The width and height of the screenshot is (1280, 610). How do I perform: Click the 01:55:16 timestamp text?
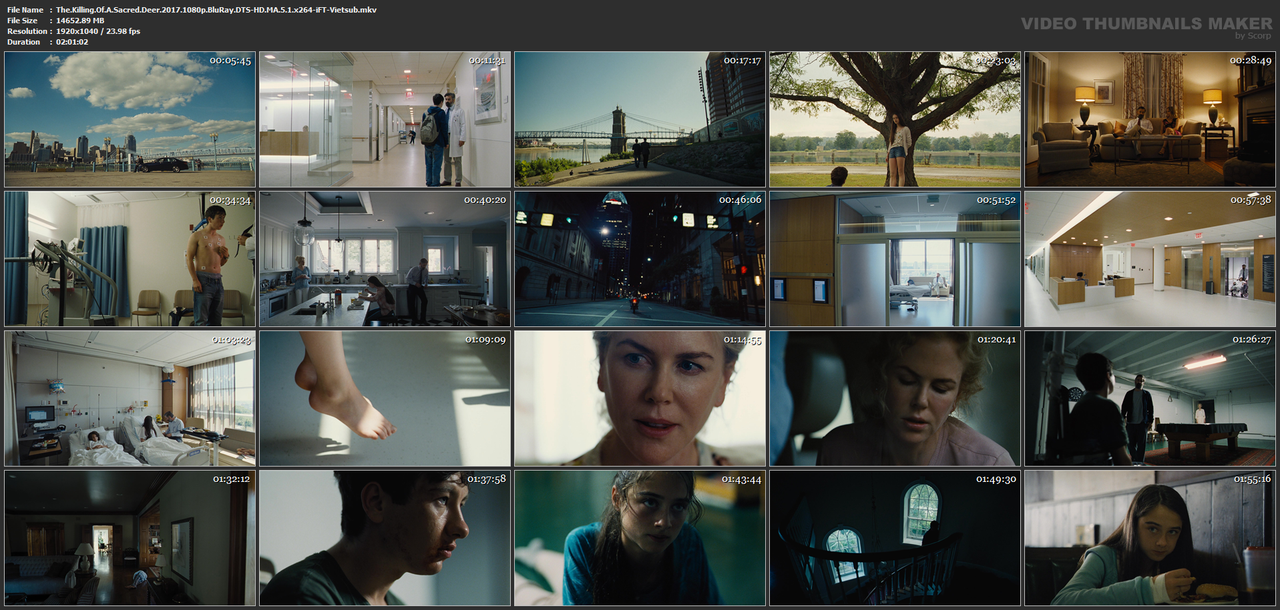[x=1251, y=480]
